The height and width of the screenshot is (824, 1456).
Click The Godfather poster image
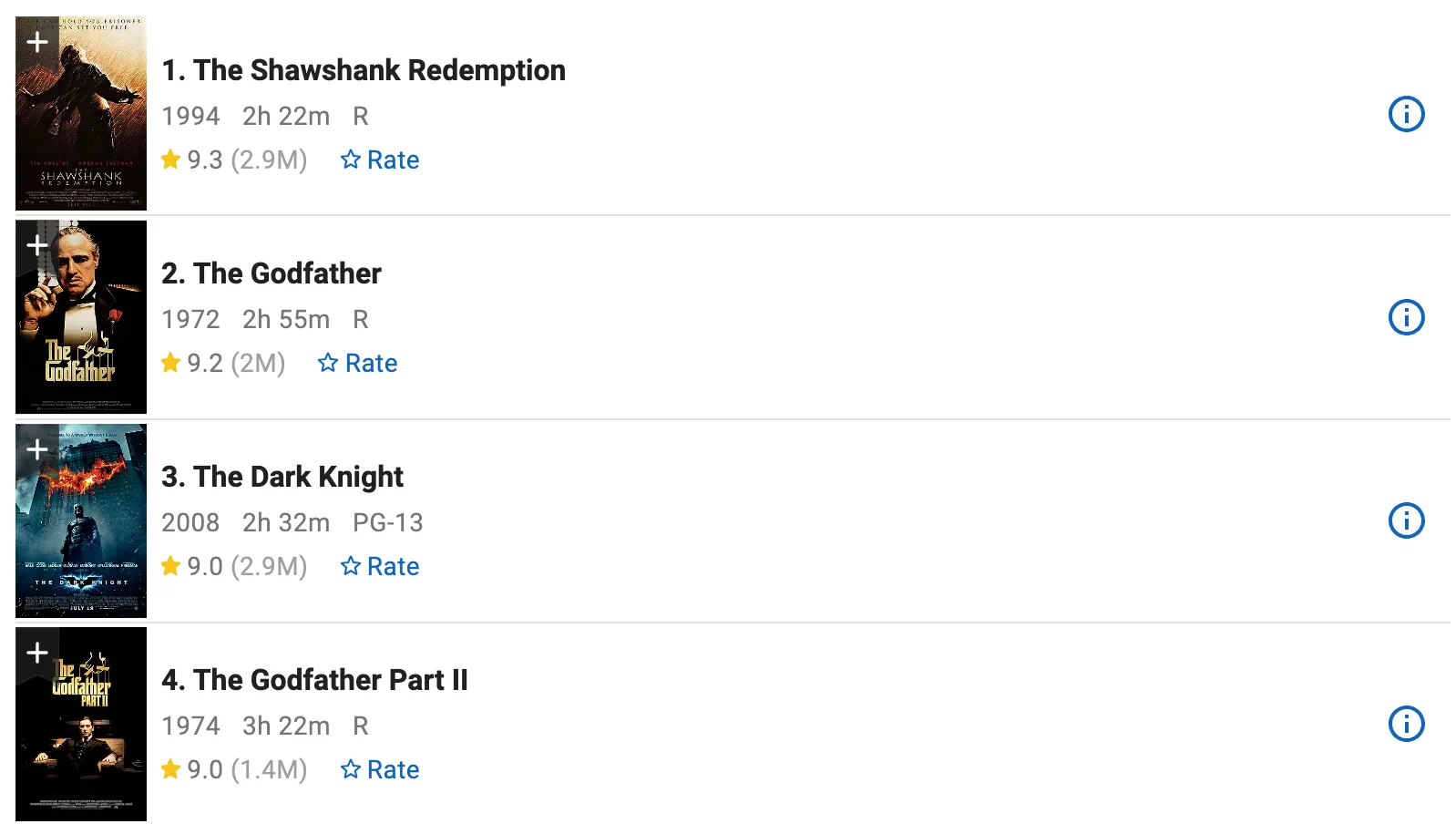click(81, 317)
